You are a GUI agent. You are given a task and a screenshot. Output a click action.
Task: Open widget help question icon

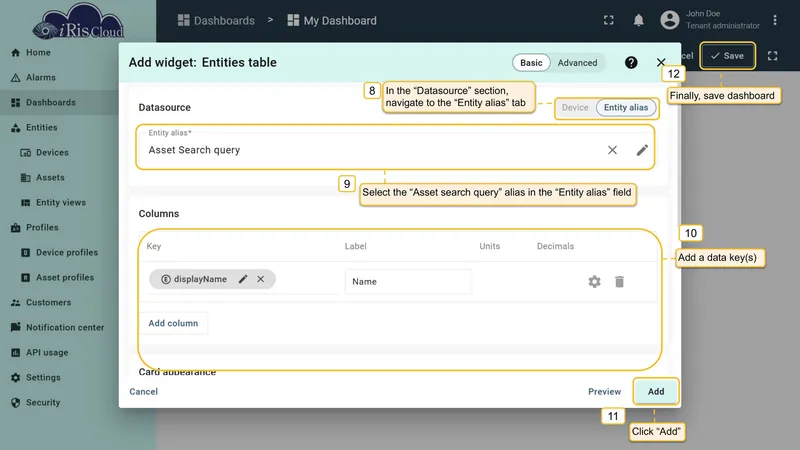pos(631,62)
